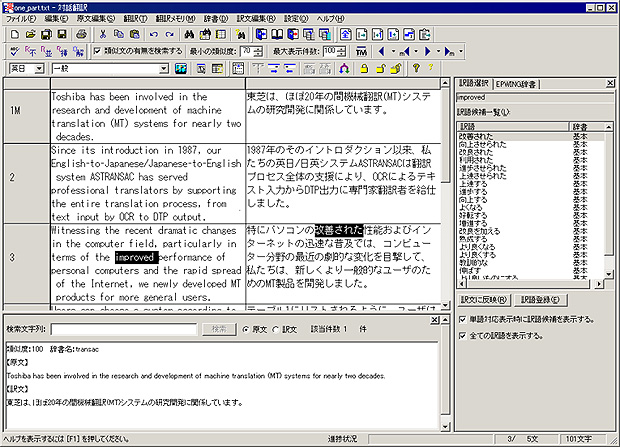The image size is (620, 447).
Task: Close the translation word selection panel
Action: (610, 83)
